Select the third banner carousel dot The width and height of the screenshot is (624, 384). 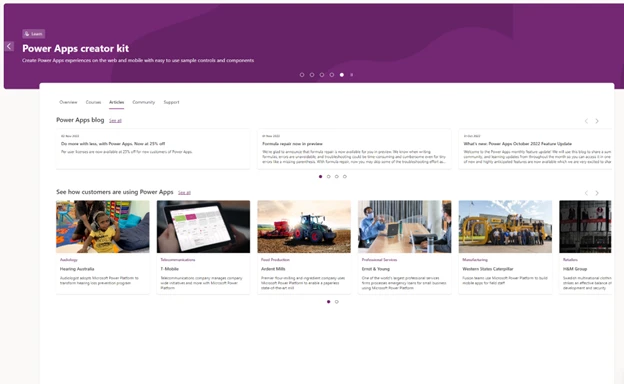(x=322, y=75)
